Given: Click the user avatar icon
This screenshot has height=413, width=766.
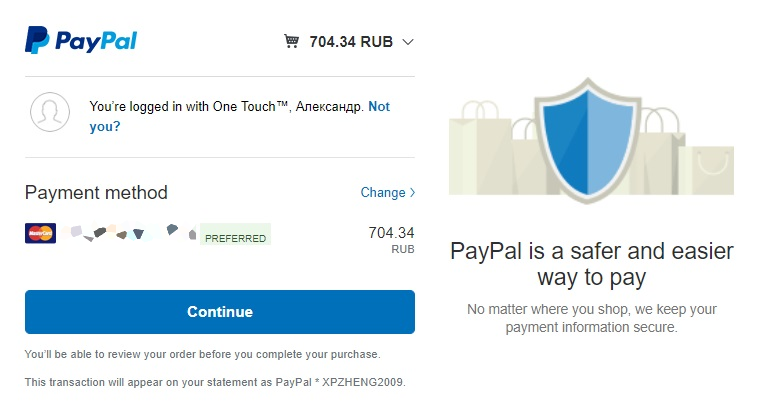Looking at the screenshot, I should click(x=50, y=112).
